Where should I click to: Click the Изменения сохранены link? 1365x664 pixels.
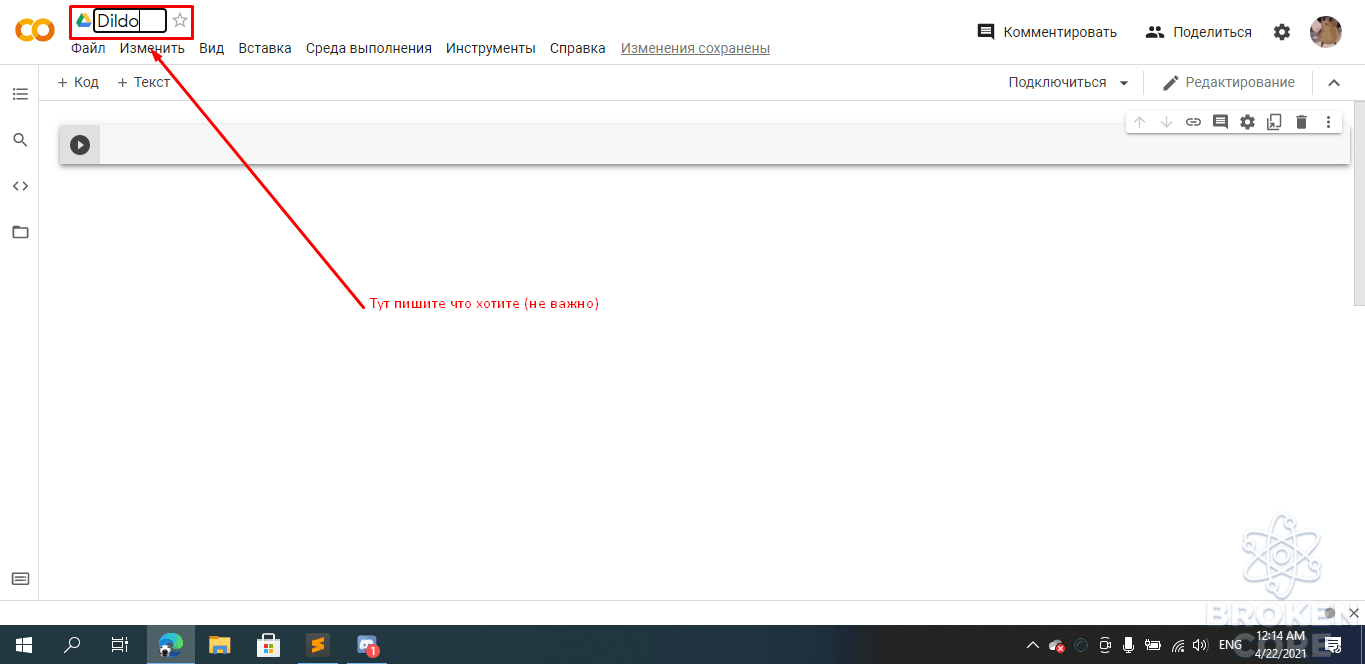pos(695,48)
